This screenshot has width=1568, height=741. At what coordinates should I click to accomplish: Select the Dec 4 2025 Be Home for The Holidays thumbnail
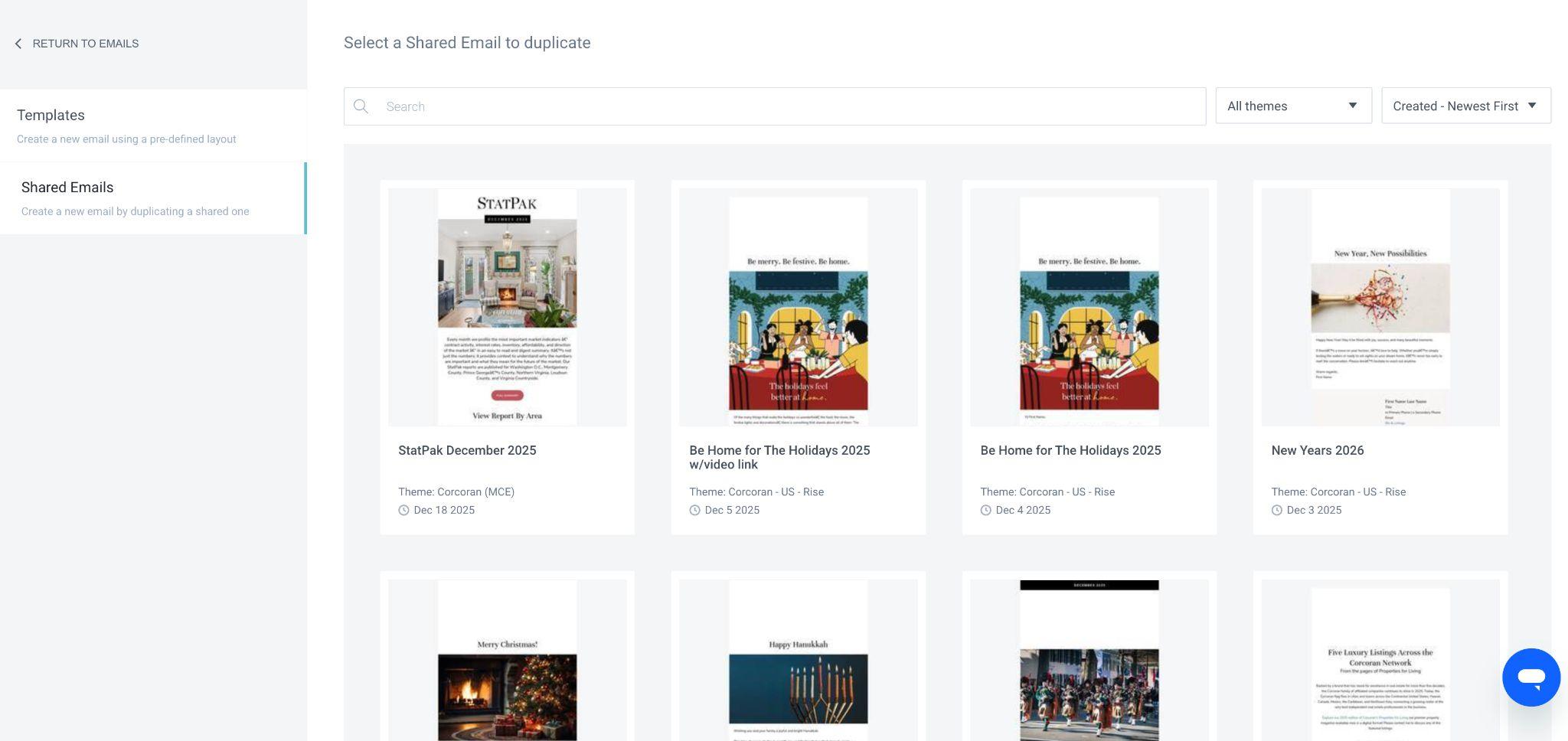1089,307
